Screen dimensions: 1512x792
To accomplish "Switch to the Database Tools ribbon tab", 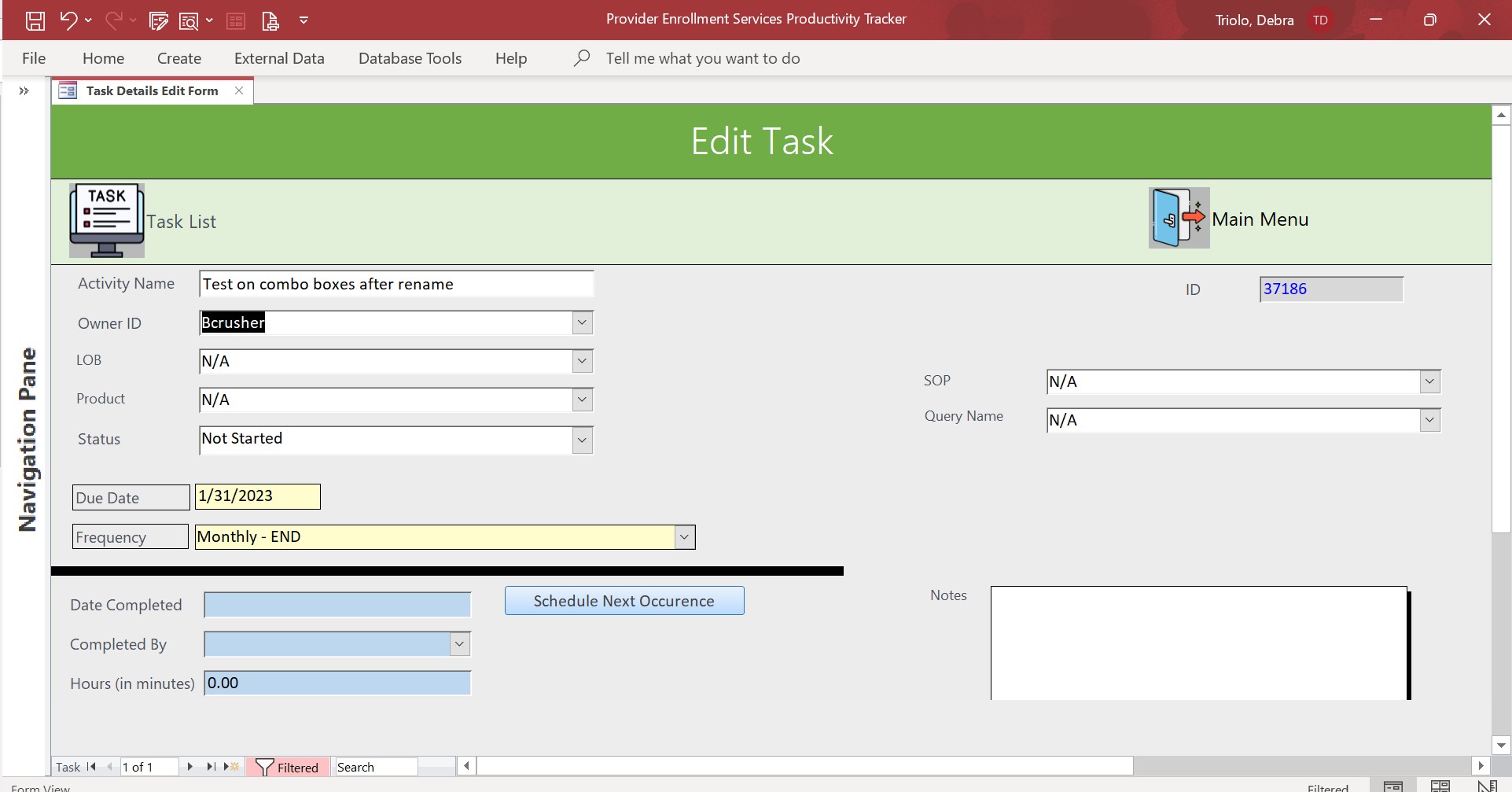I will [x=409, y=57].
